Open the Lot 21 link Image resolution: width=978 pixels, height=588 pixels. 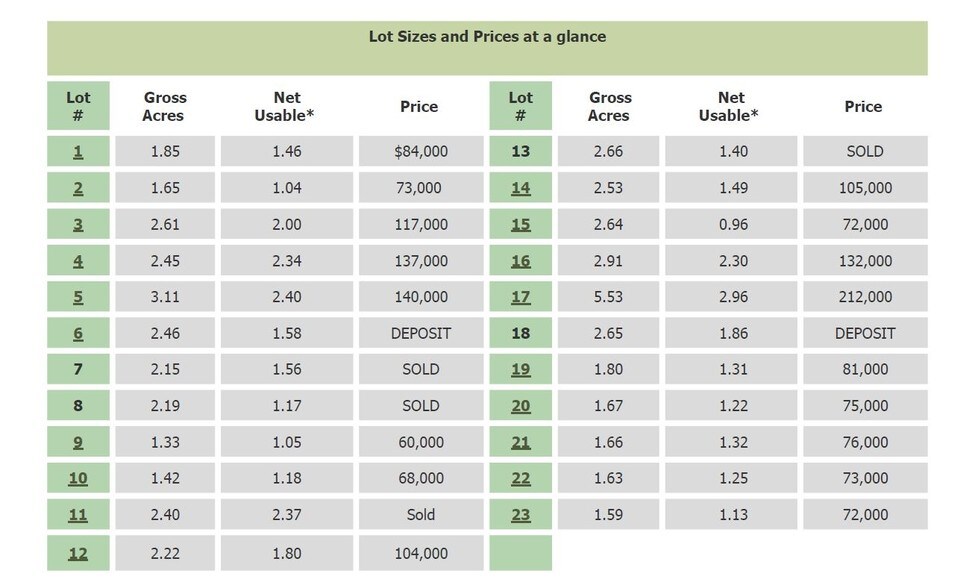coord(521,442)
